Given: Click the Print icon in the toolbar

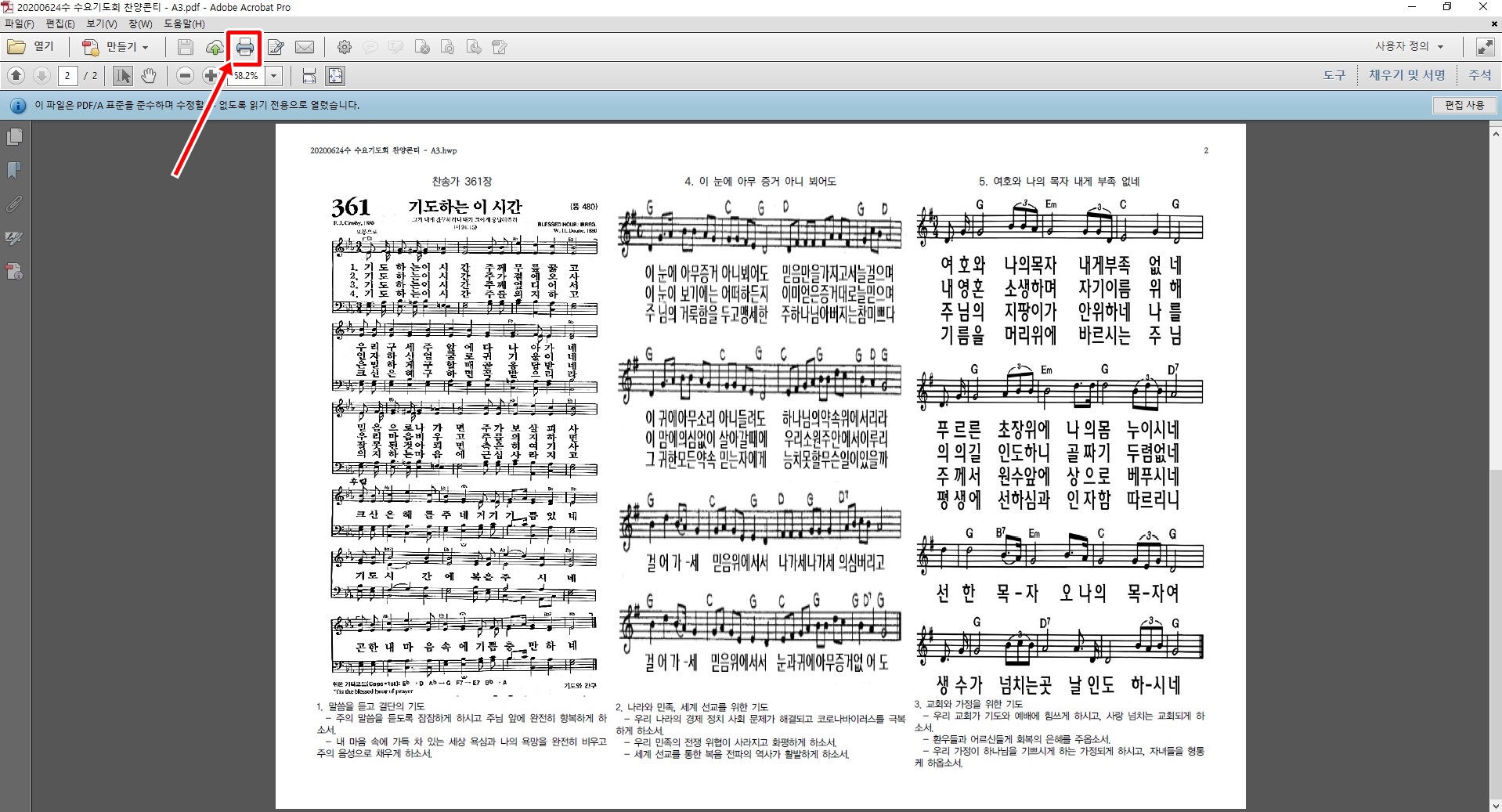Looking at the screenshot, I should point(245,47).
